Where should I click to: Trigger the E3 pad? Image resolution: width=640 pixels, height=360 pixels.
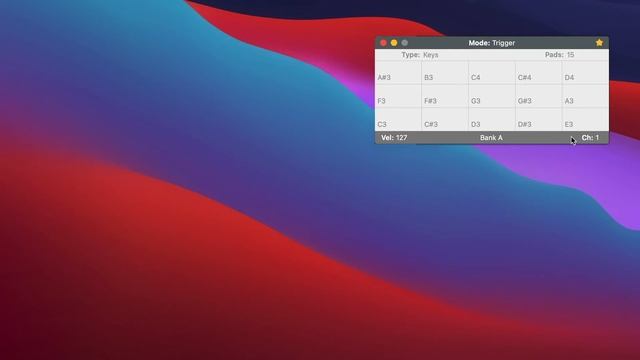[585, 120]
